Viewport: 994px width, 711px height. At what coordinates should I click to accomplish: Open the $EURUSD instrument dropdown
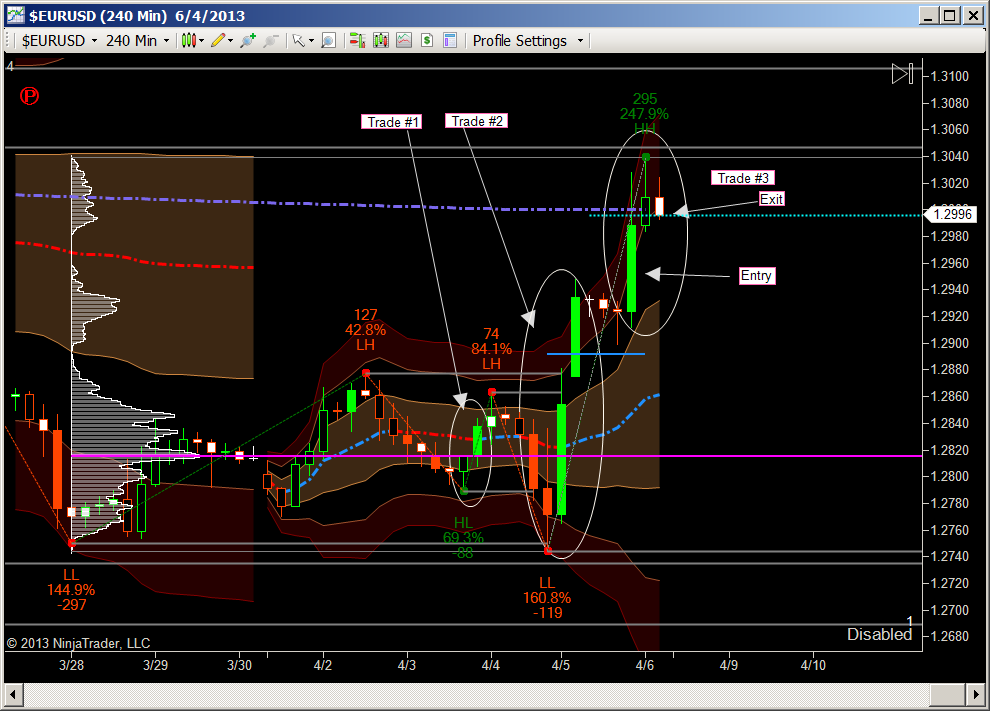point(59,41)
